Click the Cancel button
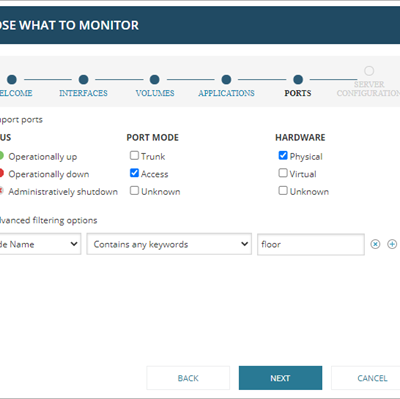The image size is (400, 399). (x=366, y=378)
